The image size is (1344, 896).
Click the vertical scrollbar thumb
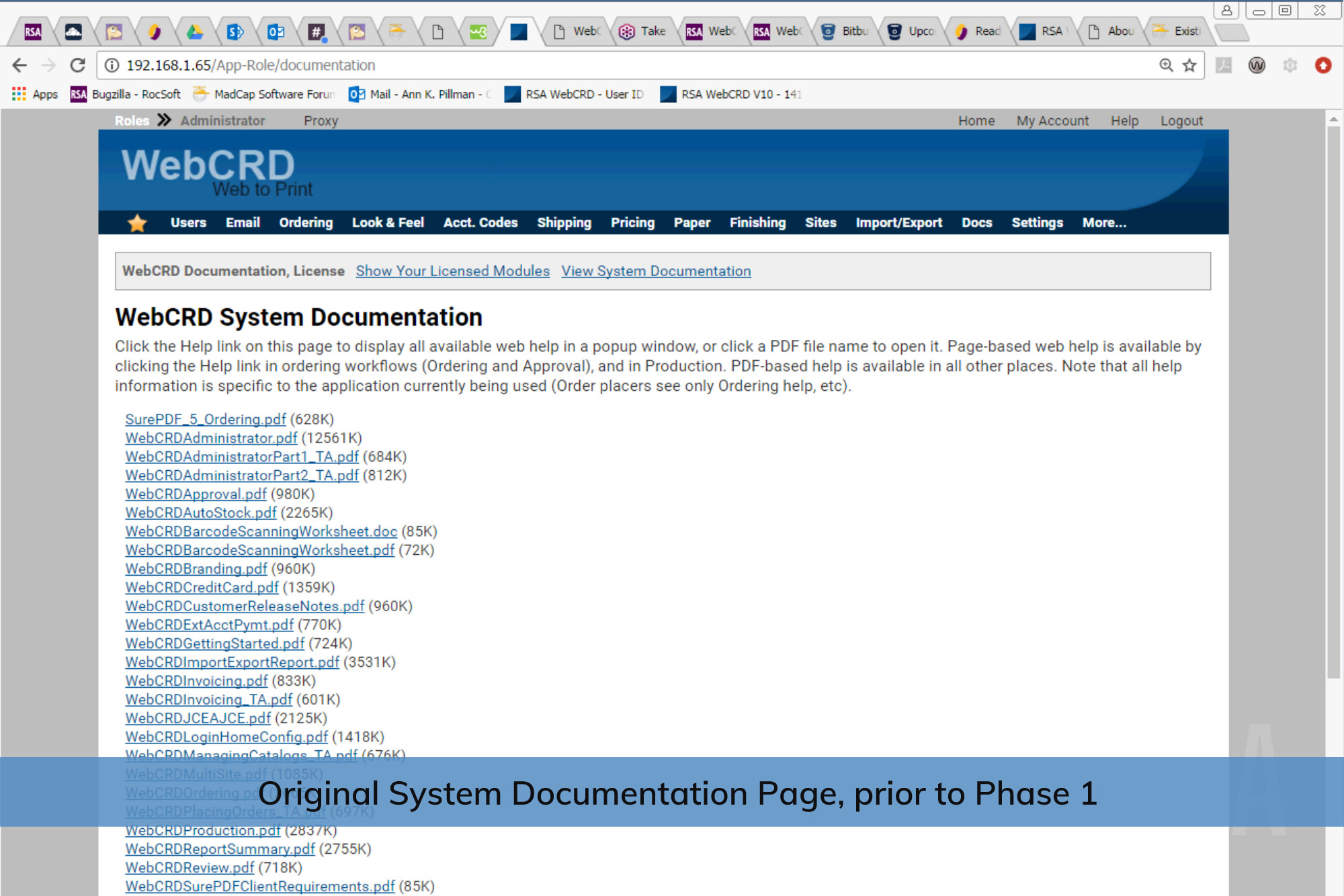[1333, 403]
